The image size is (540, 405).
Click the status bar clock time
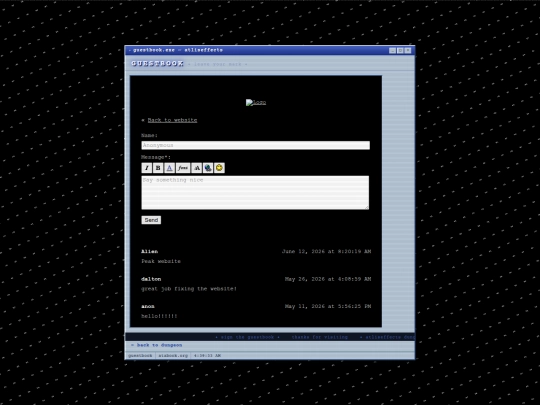click(207, 355)
